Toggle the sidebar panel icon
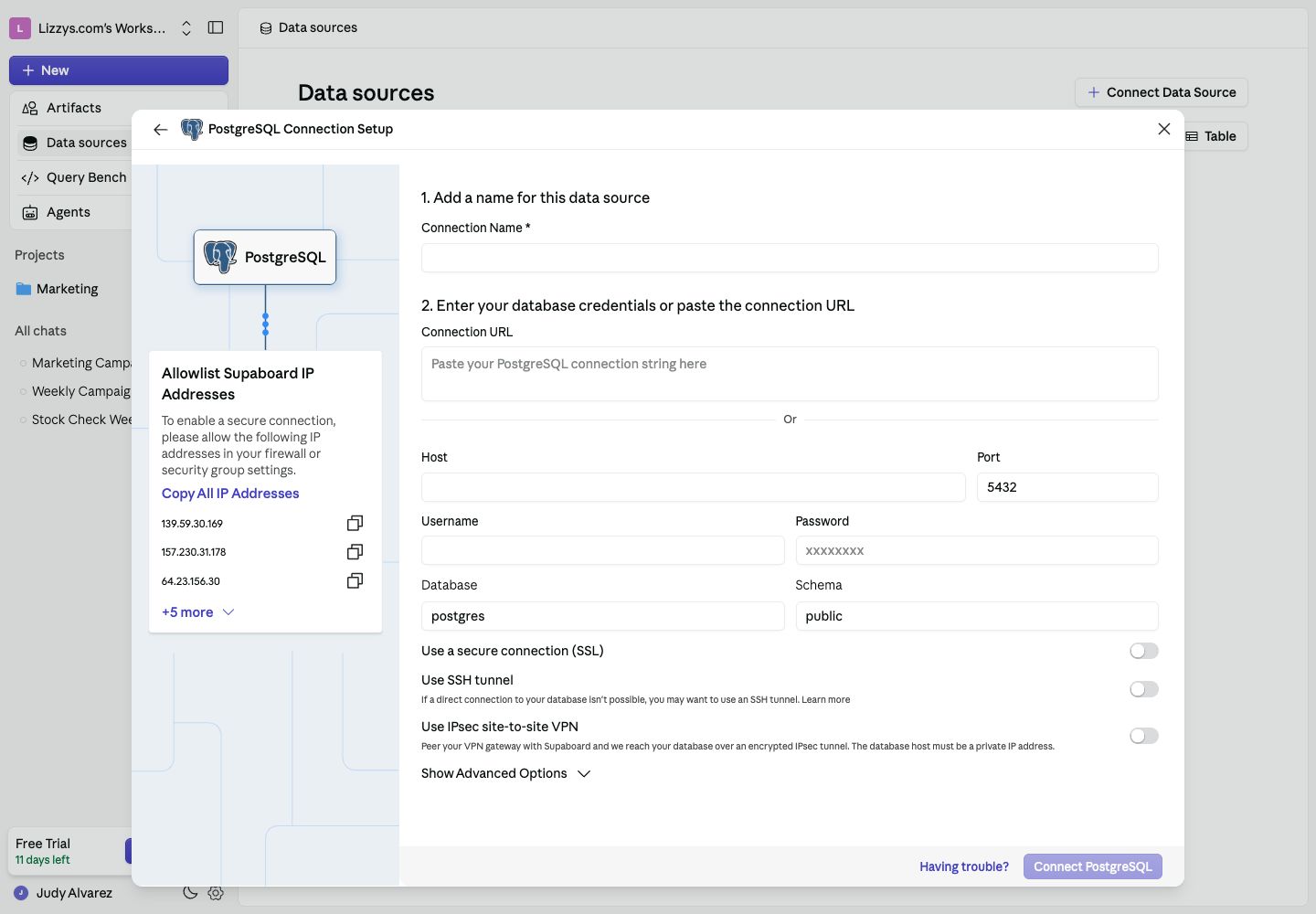1316x914 pixels. tap(216, 27)
